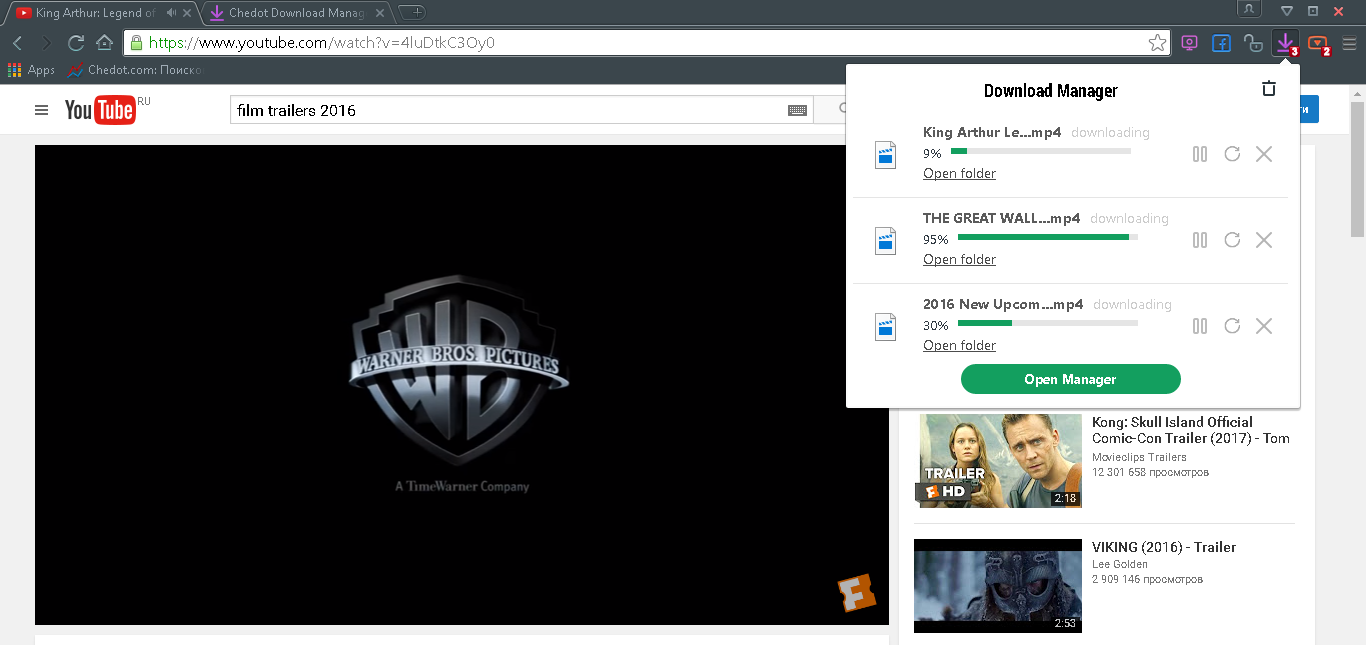Image resolution: width=1366 pixels, height=645 pixels.
Task: Pause THE GREAT WALL download
Action: 1200,240
